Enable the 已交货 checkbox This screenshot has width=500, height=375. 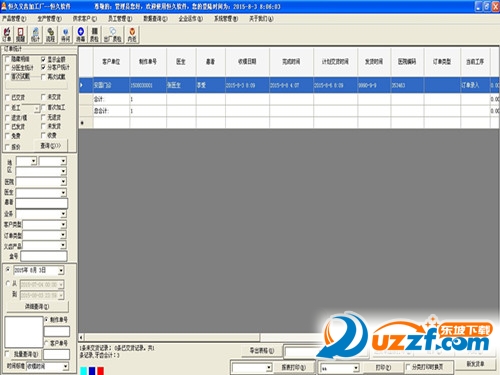point(7,97)
